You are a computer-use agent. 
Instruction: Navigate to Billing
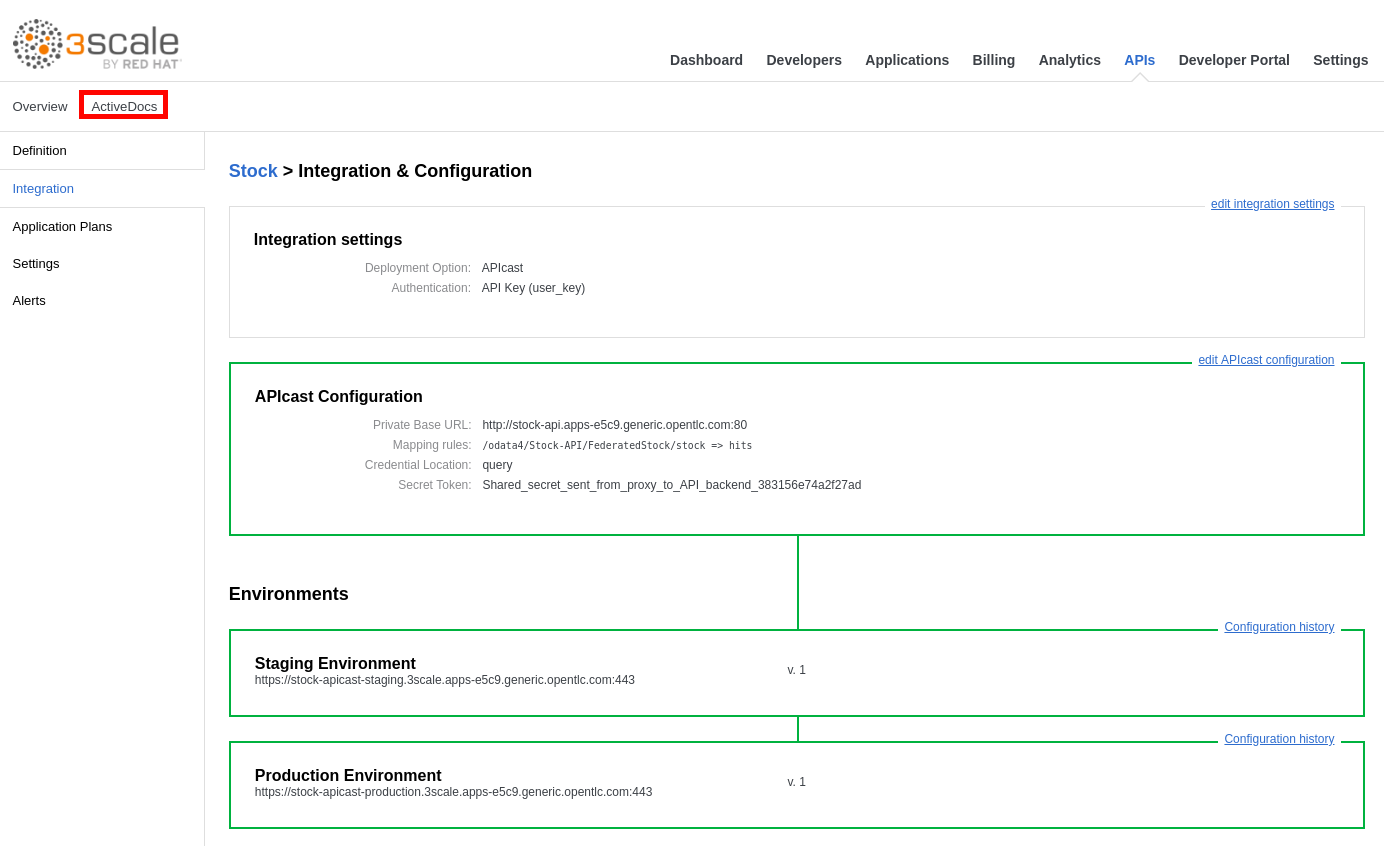993,60
